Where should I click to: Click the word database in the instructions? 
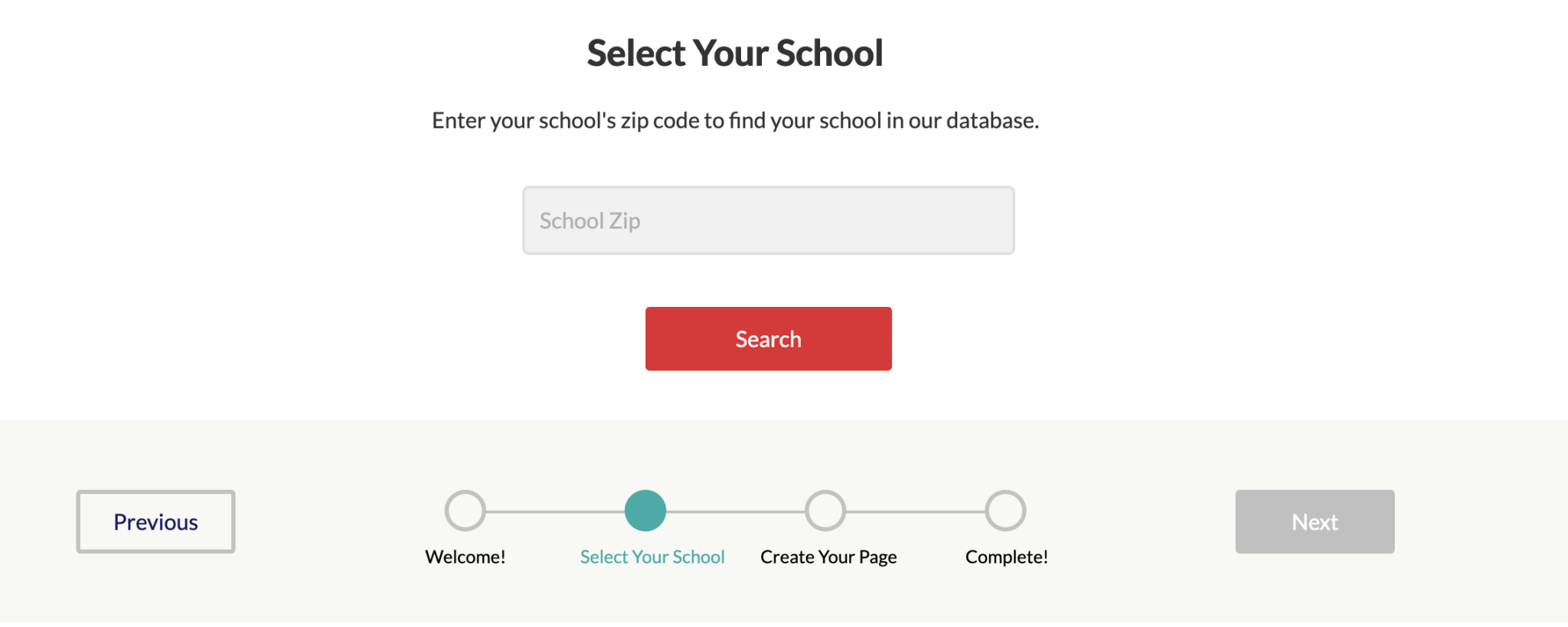point(992,120)
